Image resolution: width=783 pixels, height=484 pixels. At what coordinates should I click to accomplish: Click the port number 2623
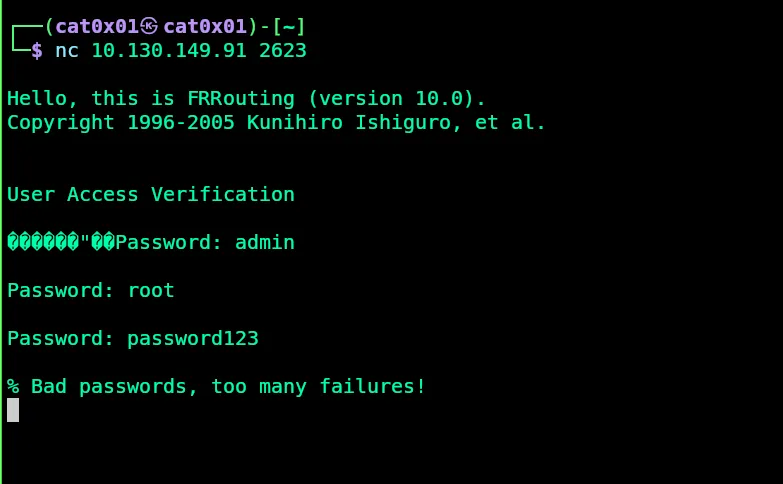(x=283, y=50)
